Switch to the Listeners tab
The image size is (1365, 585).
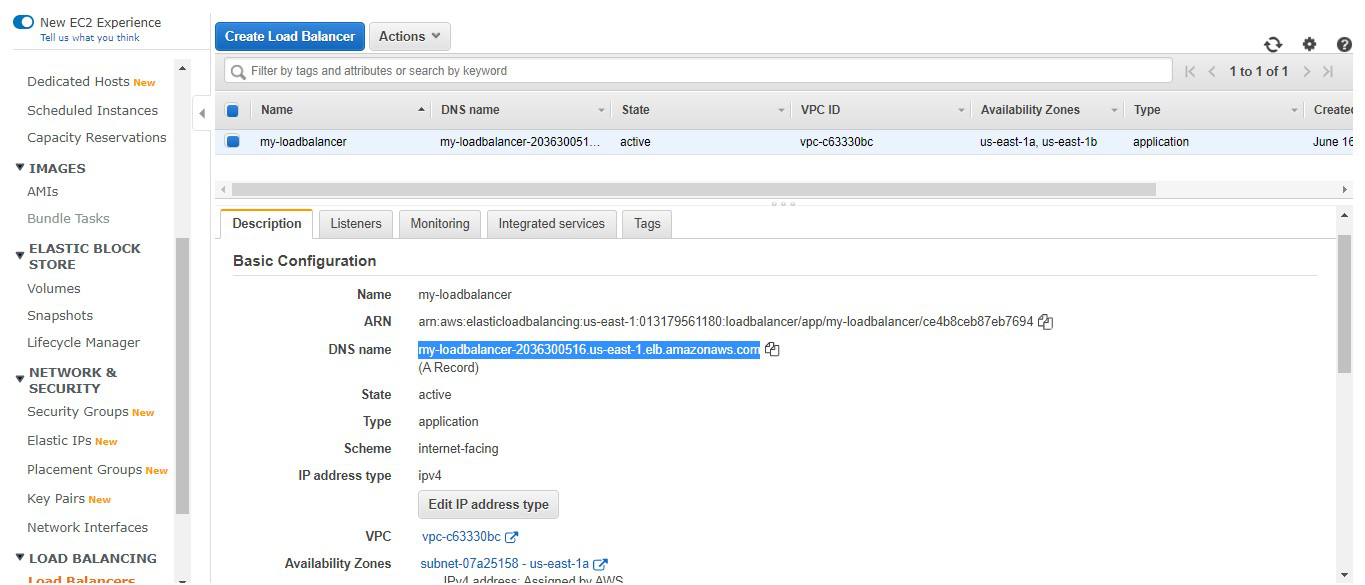[356, 224]
